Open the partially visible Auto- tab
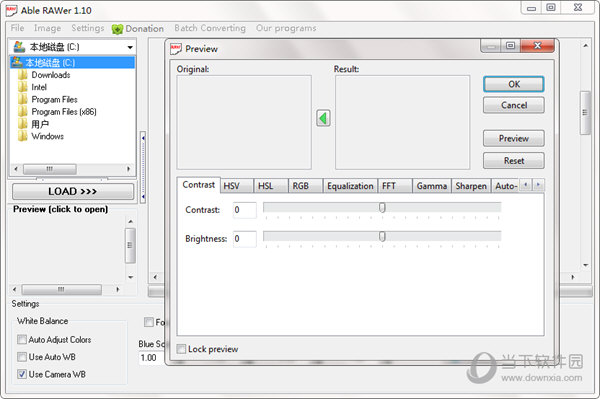 tap(505, 186)
